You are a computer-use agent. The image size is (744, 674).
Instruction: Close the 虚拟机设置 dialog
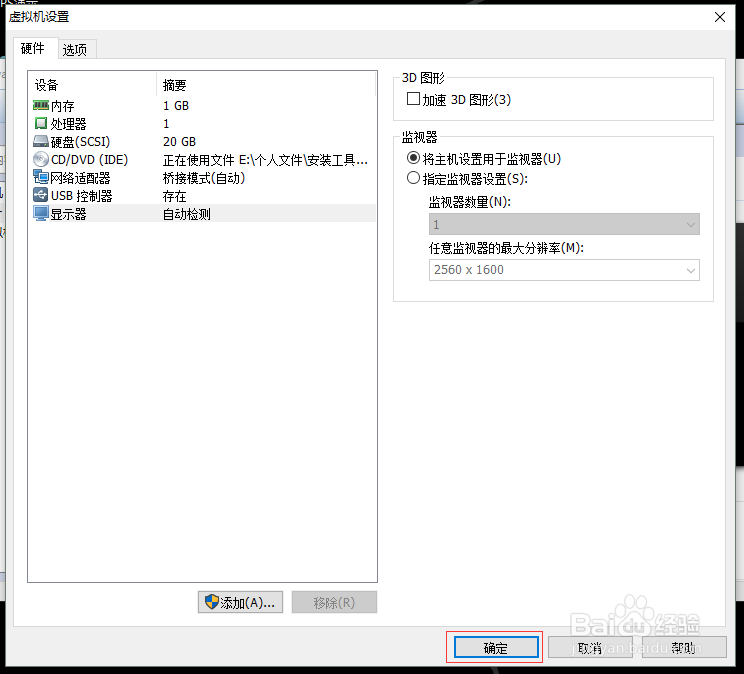tap(720, 17)
